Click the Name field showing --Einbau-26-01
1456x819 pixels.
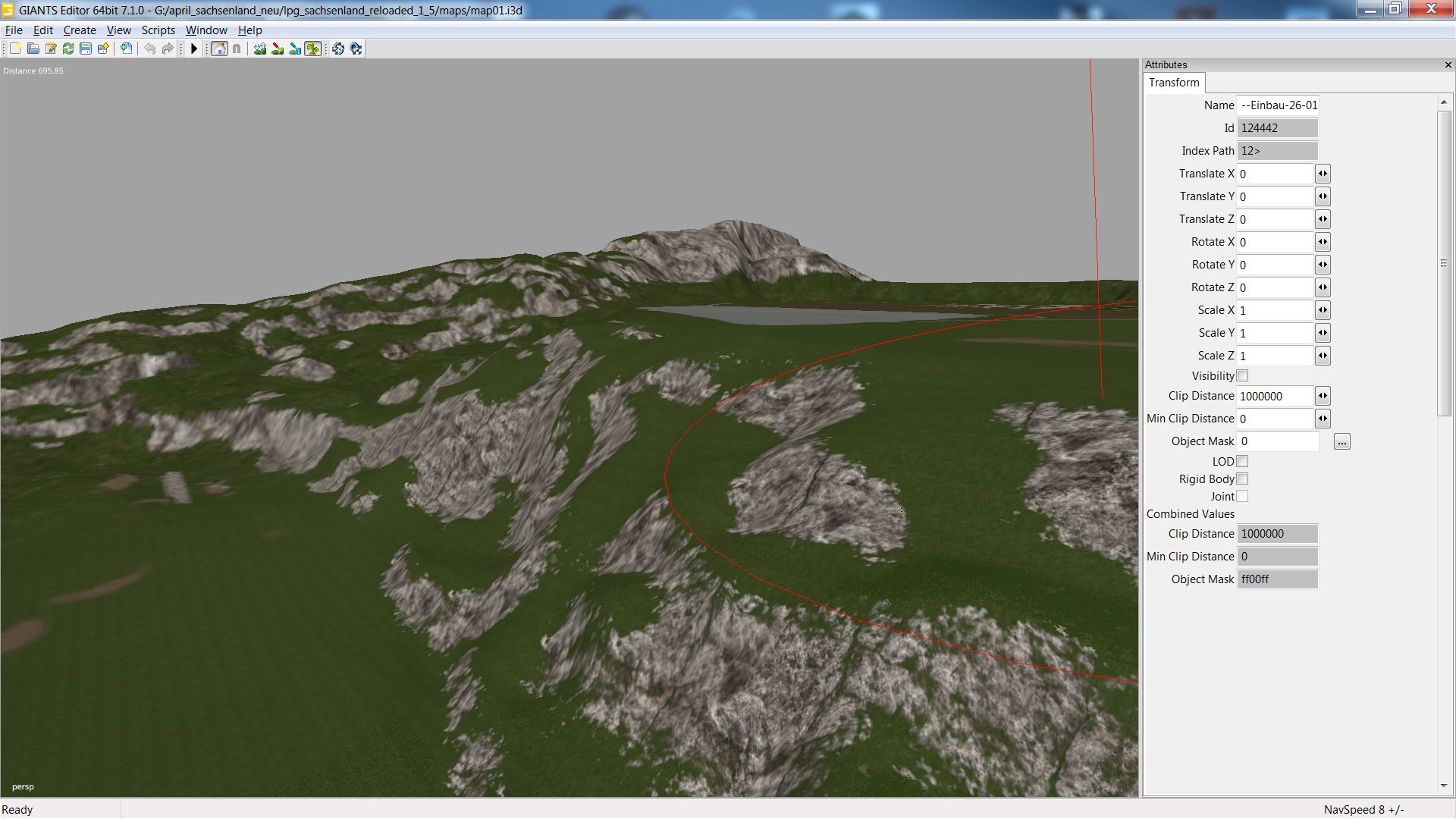1278,105
